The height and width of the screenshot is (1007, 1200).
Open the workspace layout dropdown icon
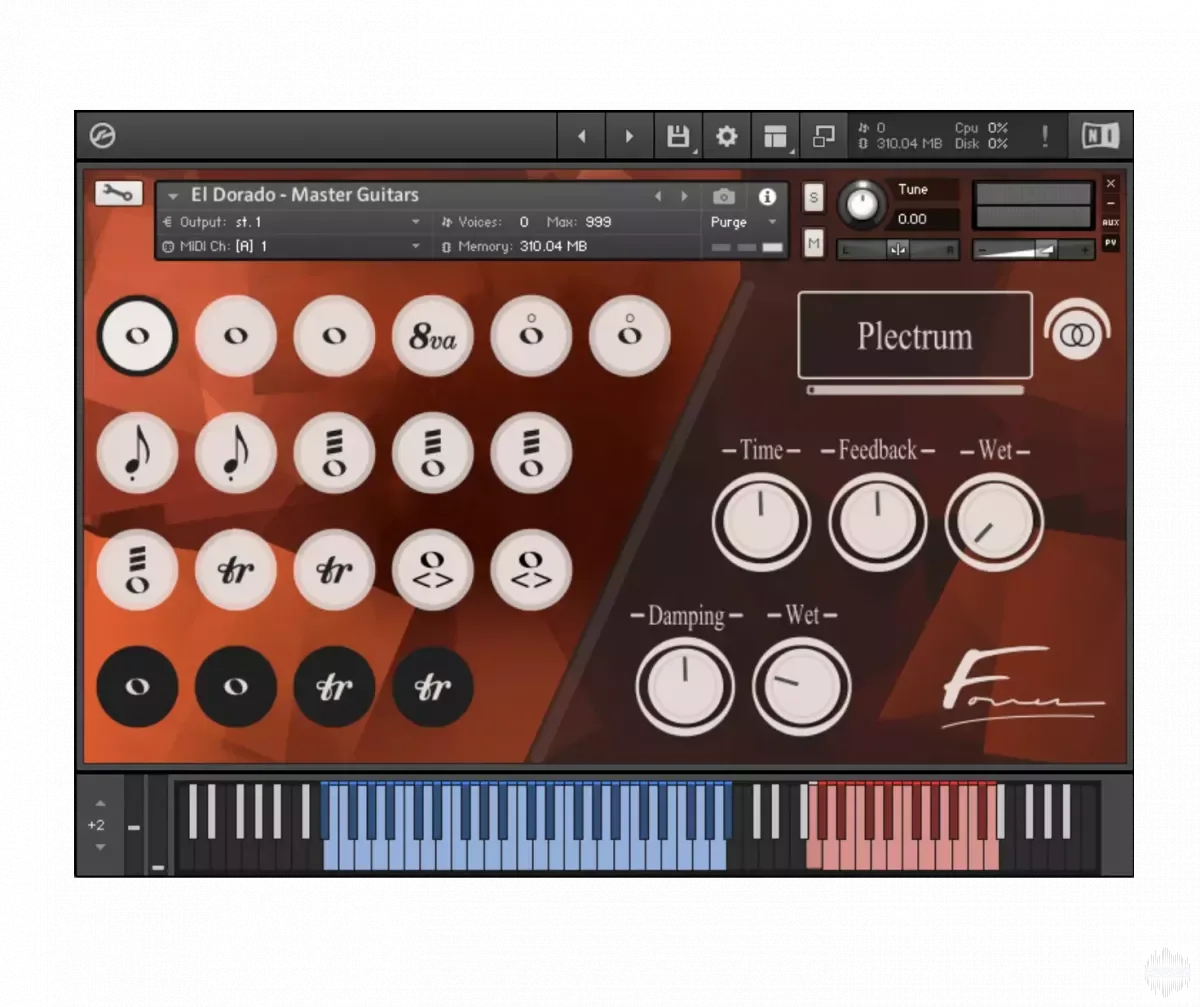coord(776,136)
